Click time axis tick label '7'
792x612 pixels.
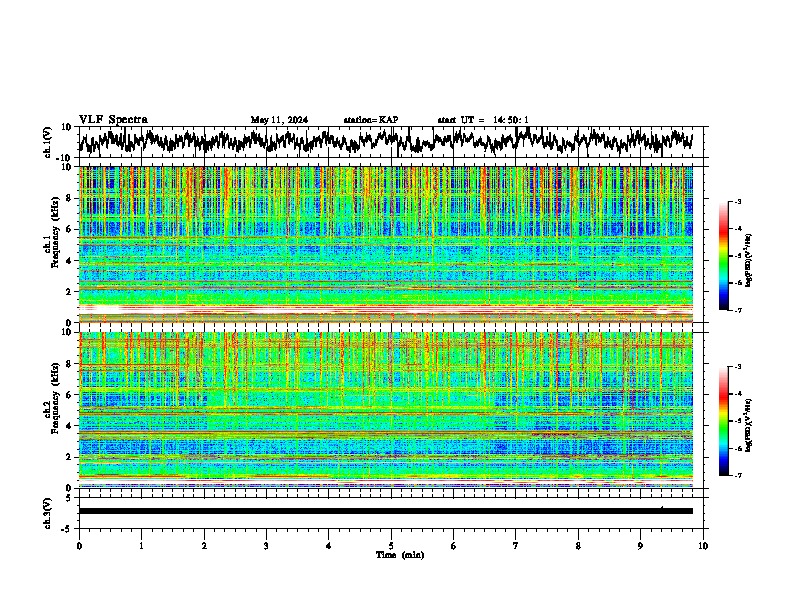[516, 546]
